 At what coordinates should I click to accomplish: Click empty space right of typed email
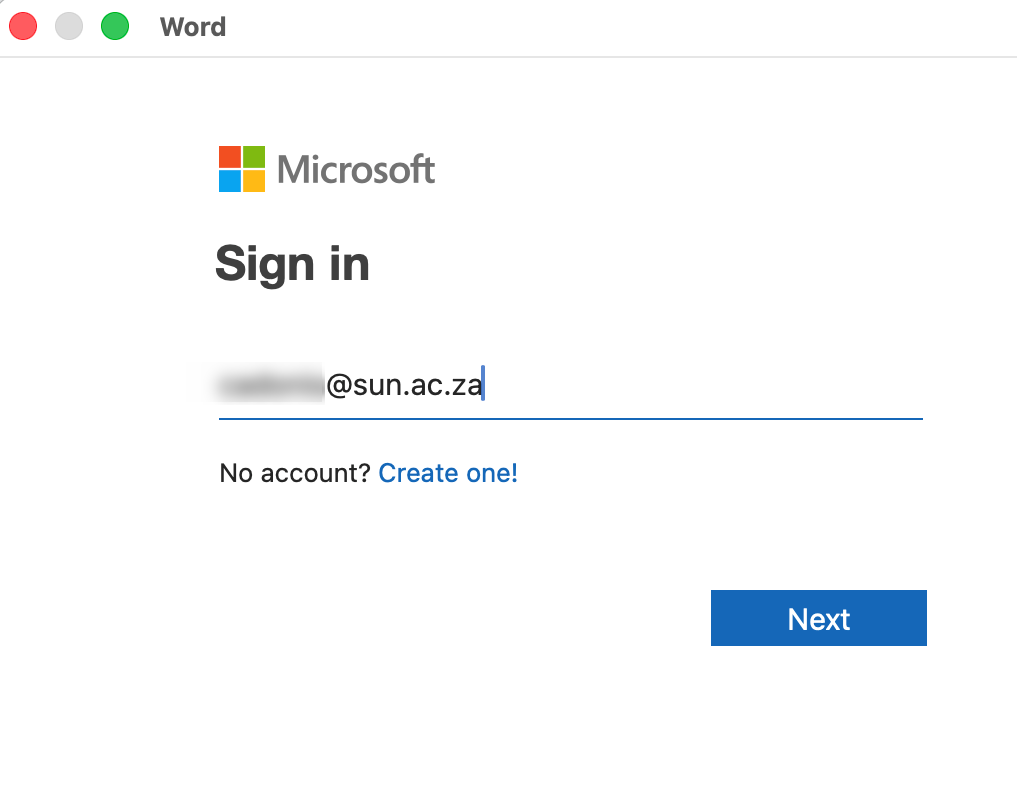point(704,385)
